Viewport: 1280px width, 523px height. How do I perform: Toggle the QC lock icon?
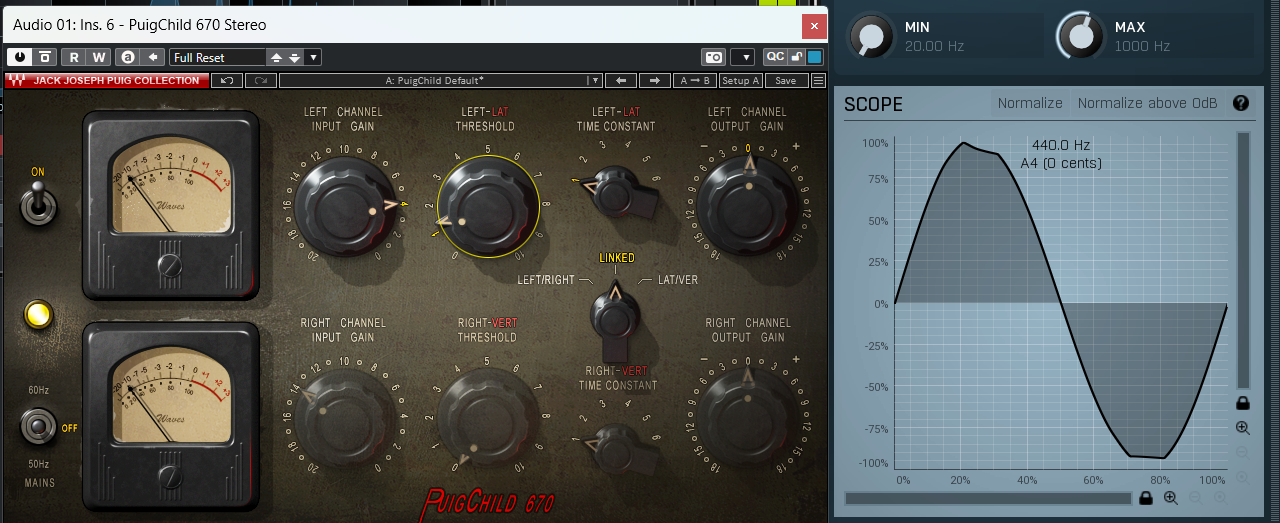coord(797,57)
